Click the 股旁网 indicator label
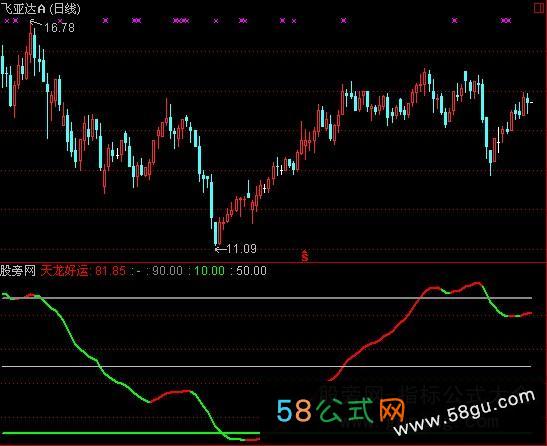The width and height of the screenshot is (547, 446). [x=18, y=270]
